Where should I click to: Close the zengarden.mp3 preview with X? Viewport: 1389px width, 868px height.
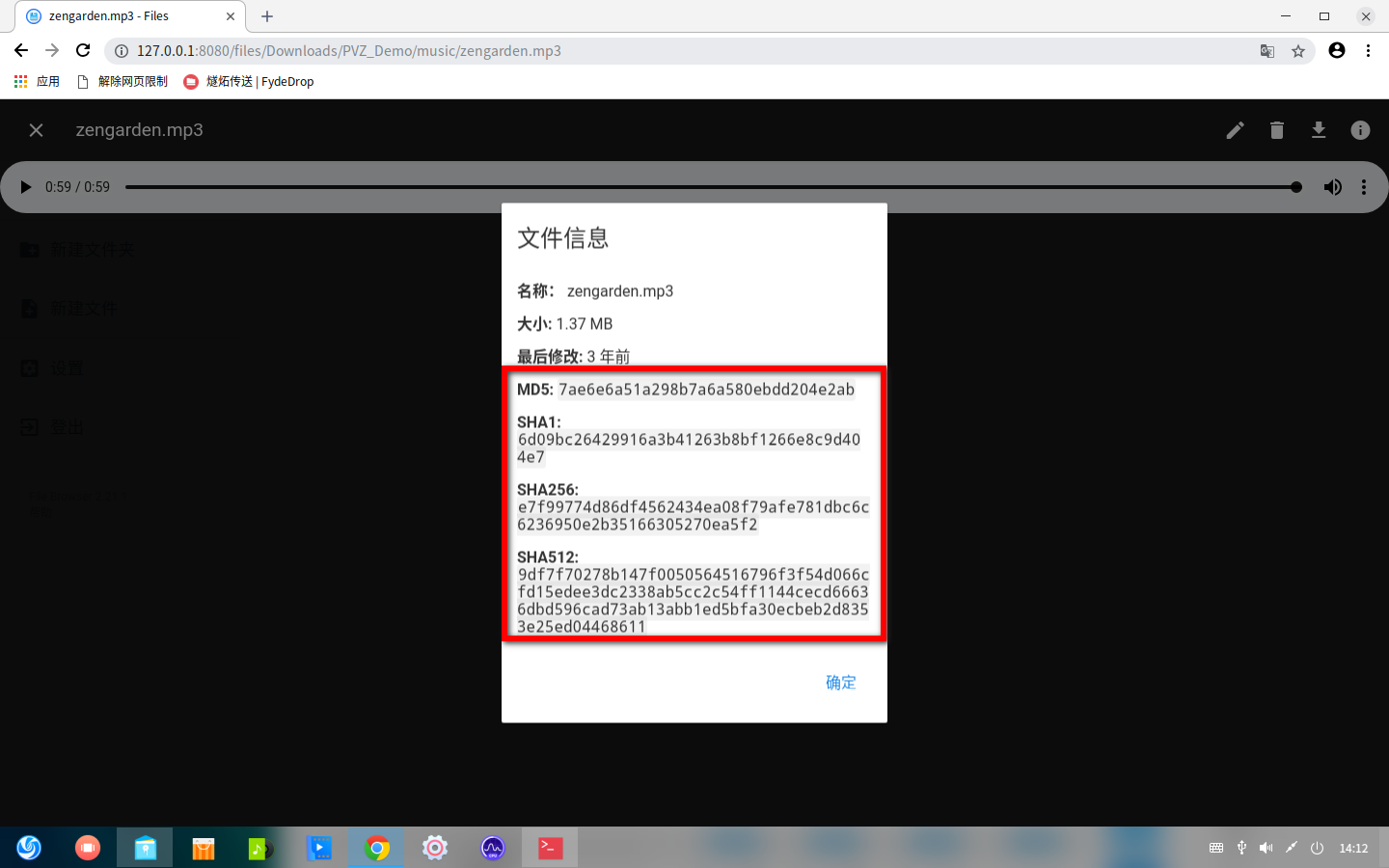pos(36,130)
